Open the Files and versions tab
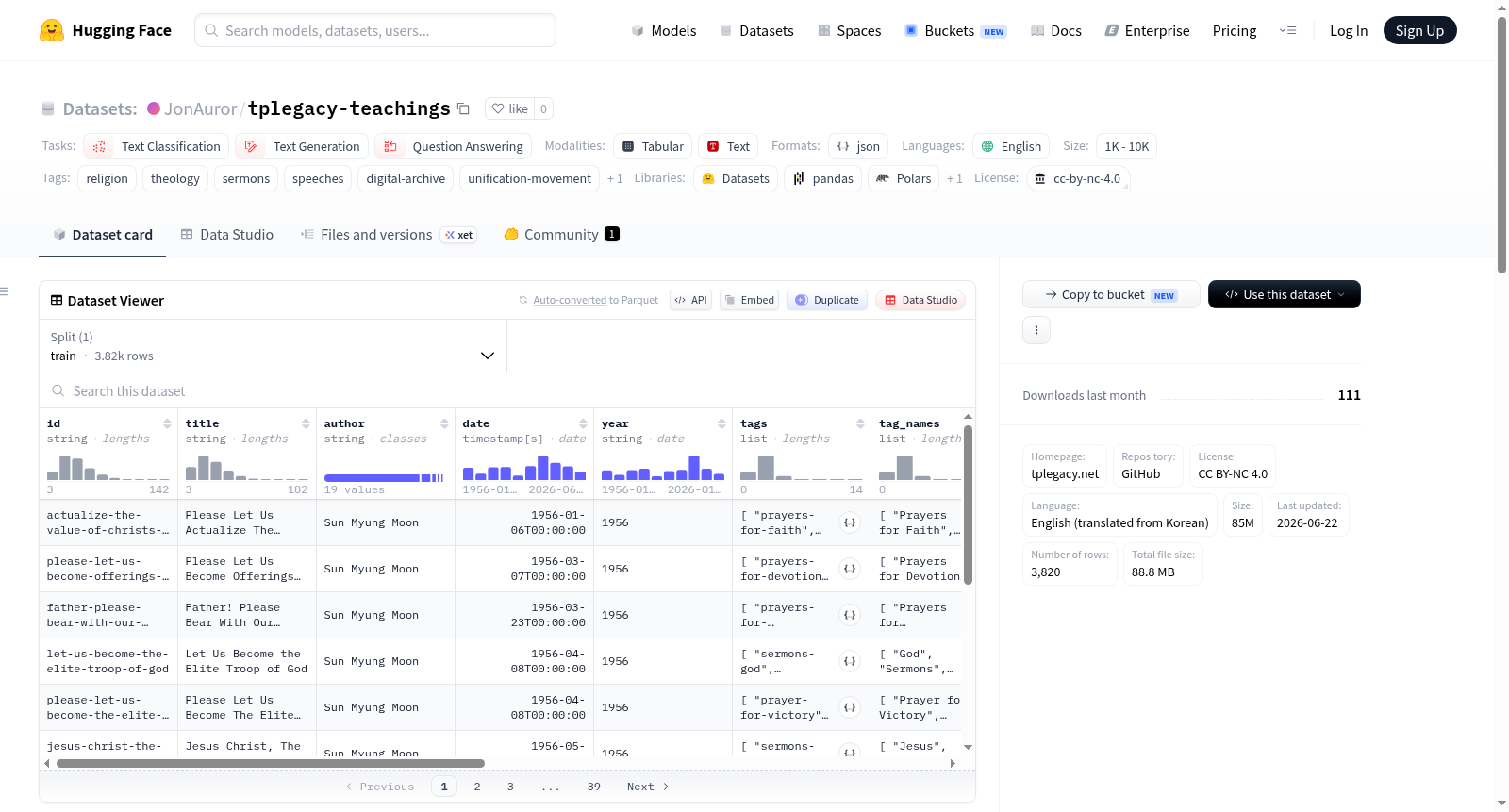The image size is (1509, 812). (x=389, y=234)
